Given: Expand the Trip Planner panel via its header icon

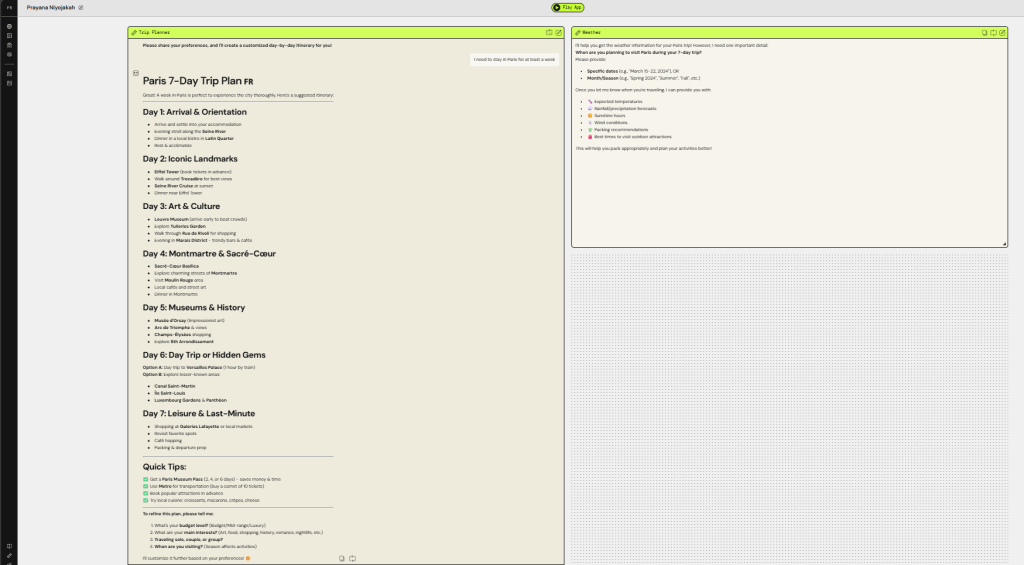Looking at the screenshot, I should pos(549,32).
